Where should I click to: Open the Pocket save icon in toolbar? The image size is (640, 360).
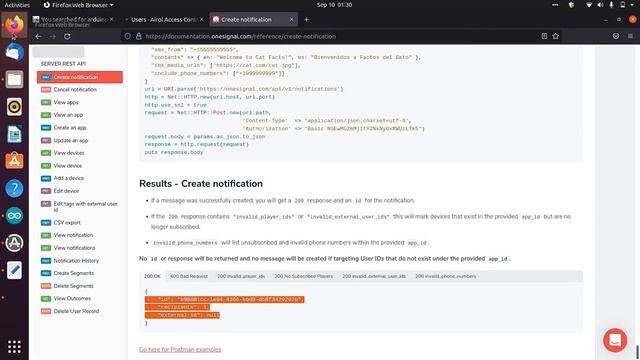(616, 36)
